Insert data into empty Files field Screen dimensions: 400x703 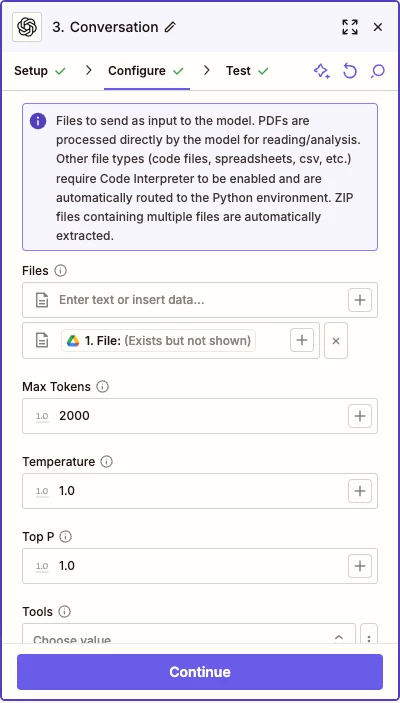[360, 300]
